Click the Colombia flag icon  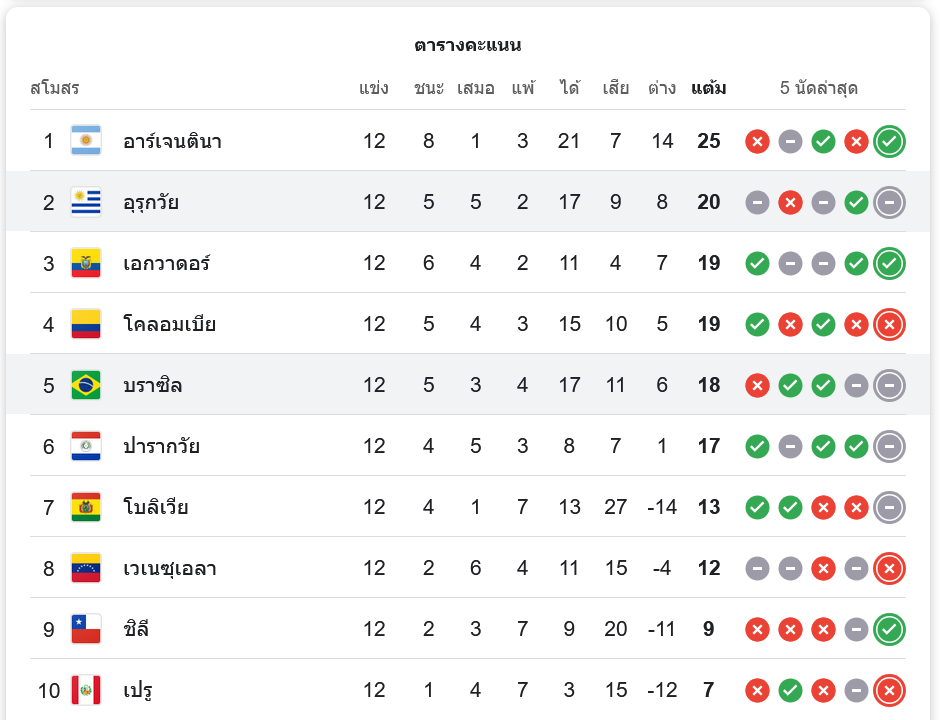(x=86, y=324)
